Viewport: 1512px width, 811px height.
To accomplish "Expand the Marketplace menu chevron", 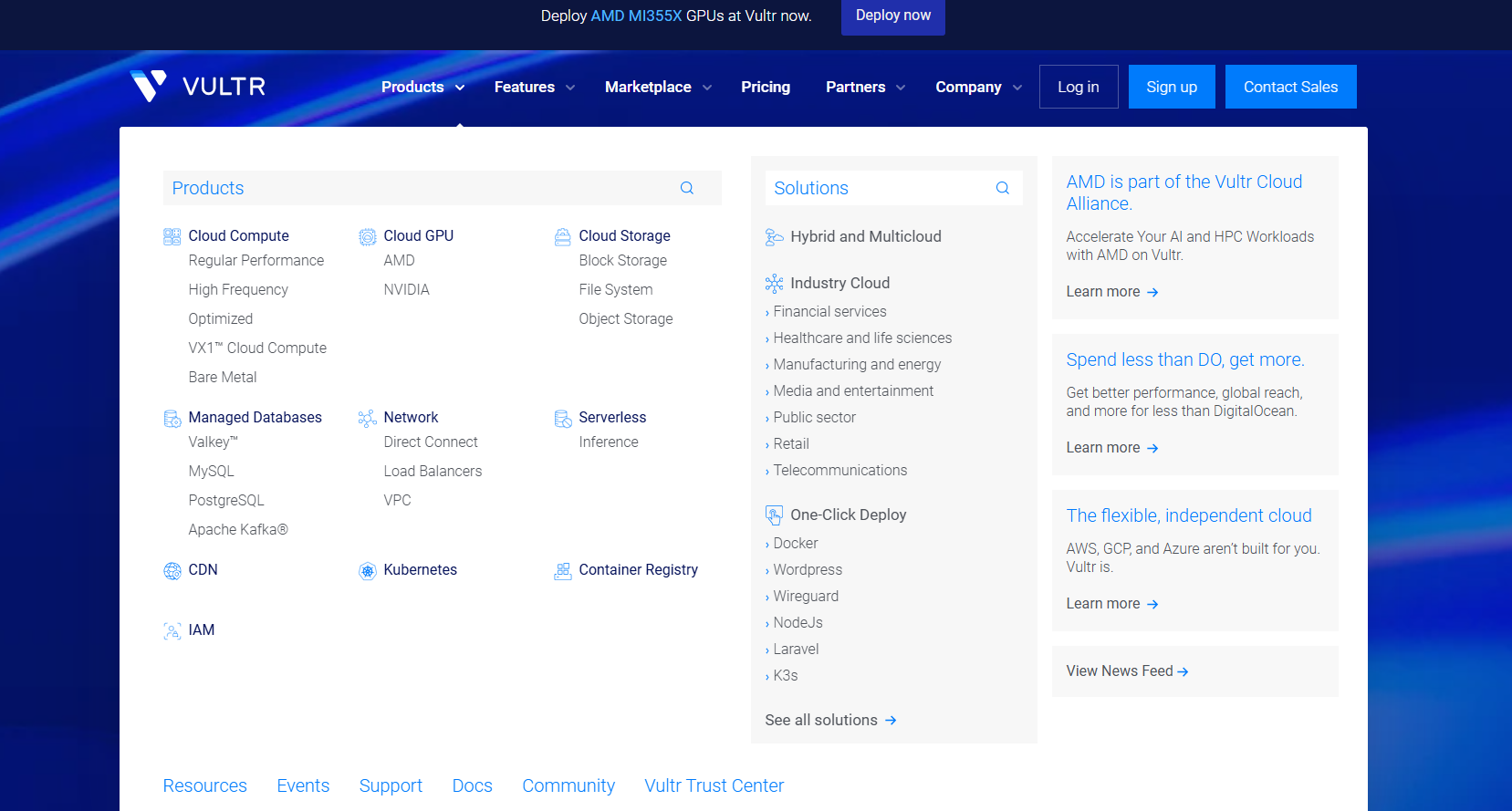I will click(x=707, y=88).
